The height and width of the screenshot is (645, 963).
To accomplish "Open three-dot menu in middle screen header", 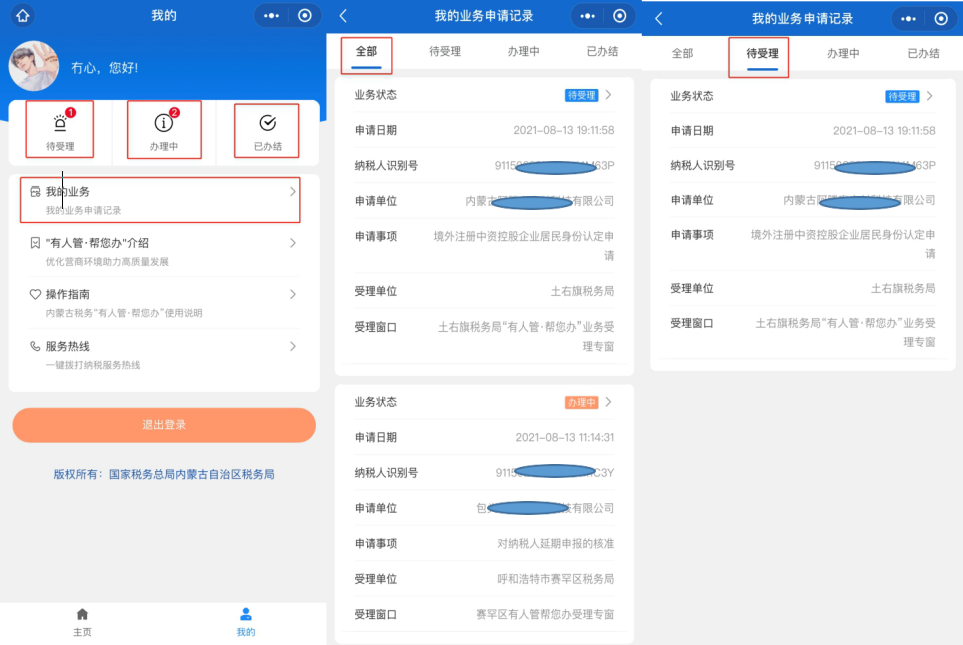I will coord(587,16).
